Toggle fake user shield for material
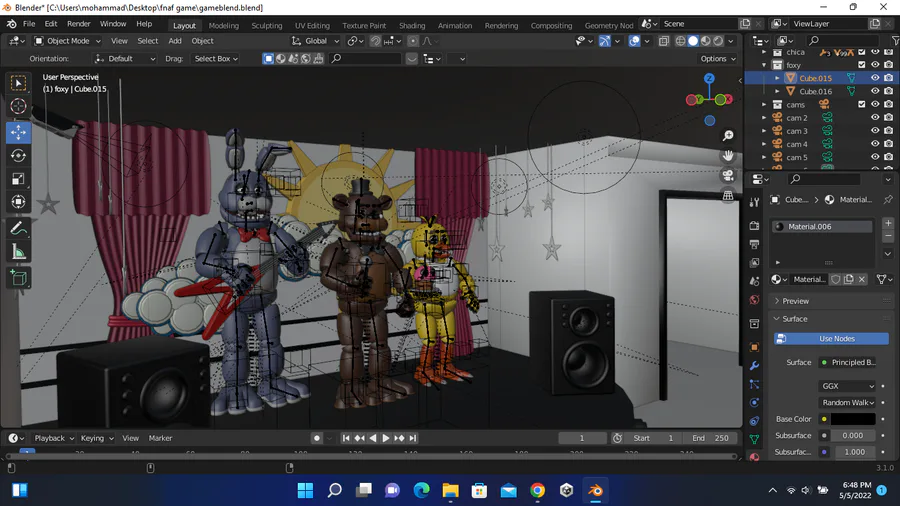The height and width of the screenshot is (506, 900). (836, 279)
